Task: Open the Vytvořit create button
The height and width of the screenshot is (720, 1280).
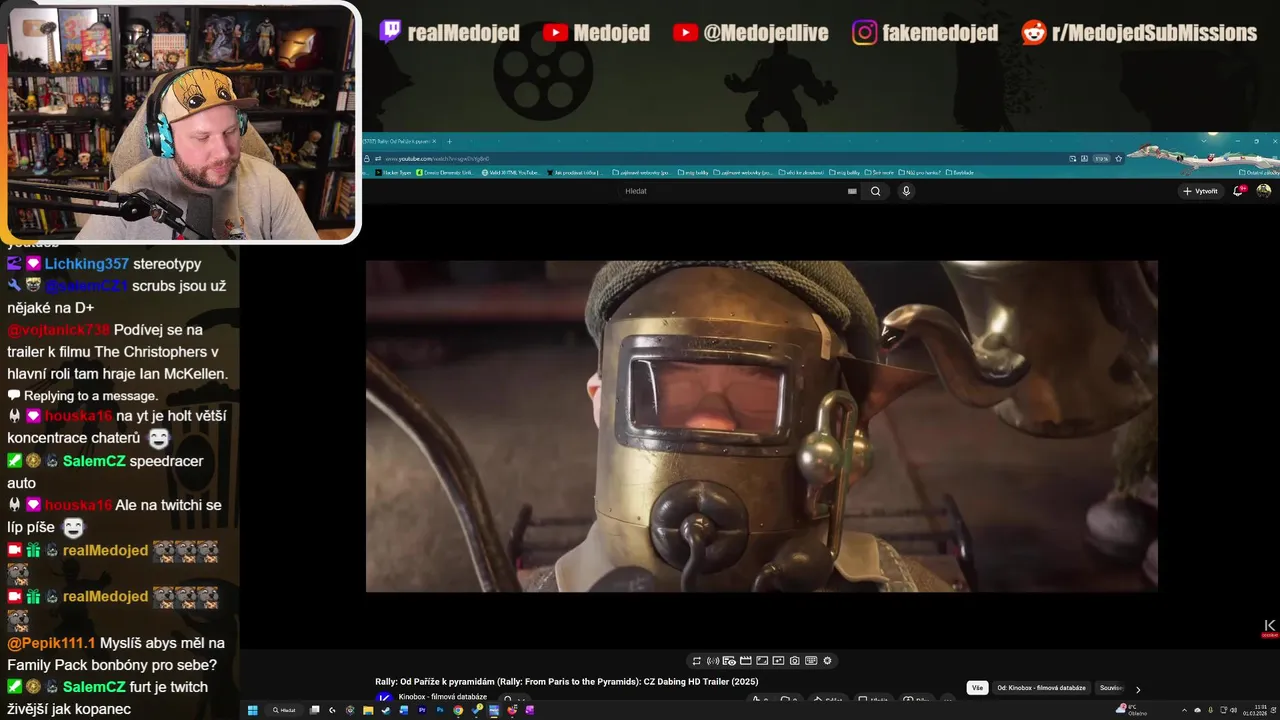Action: [x=1200, y=191]
